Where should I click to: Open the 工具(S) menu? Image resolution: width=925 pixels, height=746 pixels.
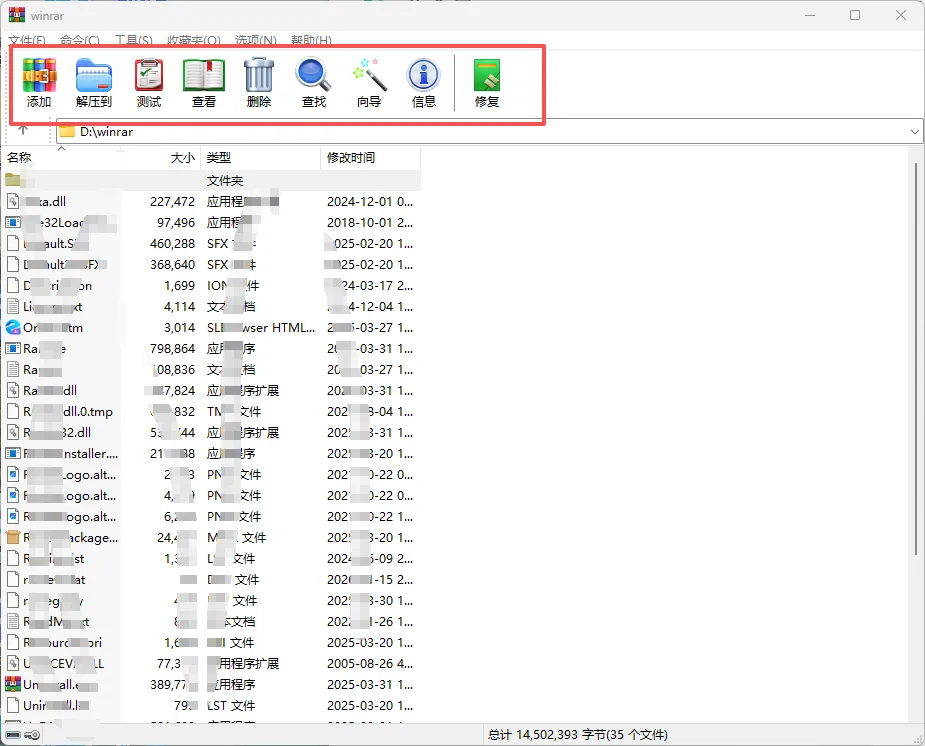[x=133, y=40]
